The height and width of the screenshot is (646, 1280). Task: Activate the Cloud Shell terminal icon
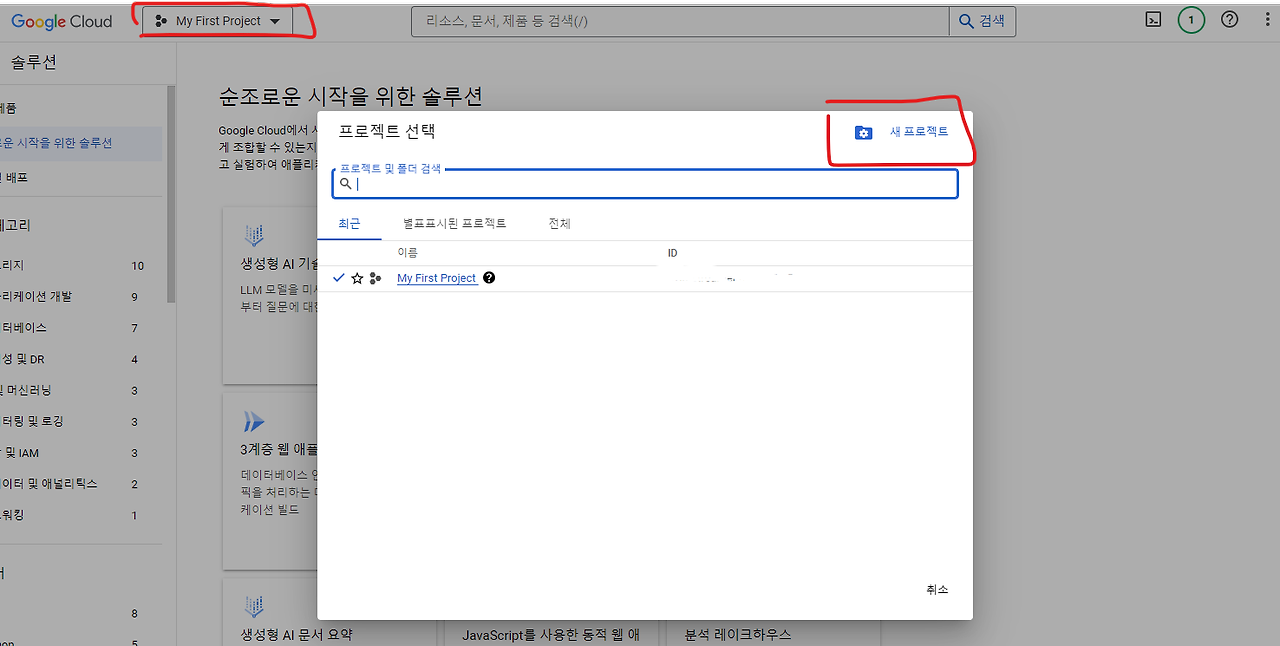[1153, 20]
